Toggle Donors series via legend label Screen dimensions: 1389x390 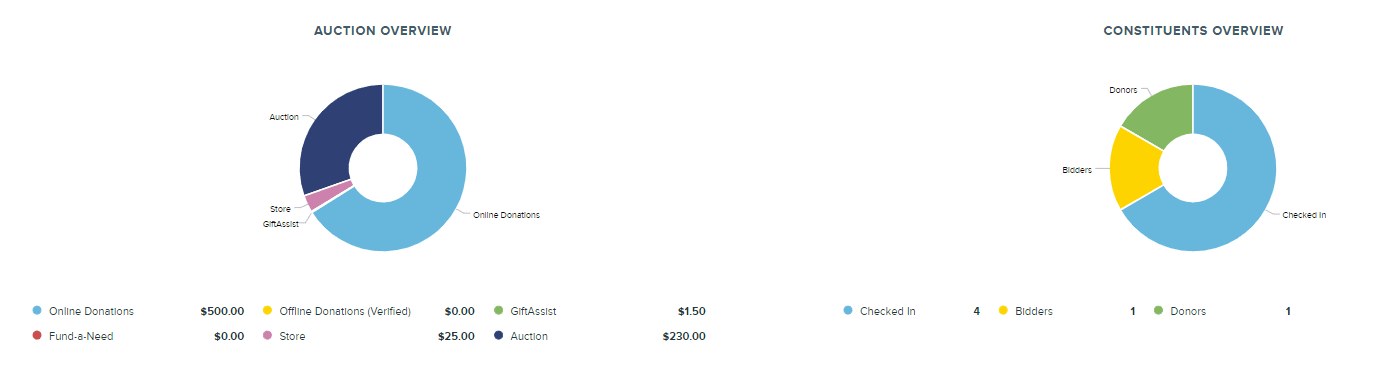coord(1188,311)
